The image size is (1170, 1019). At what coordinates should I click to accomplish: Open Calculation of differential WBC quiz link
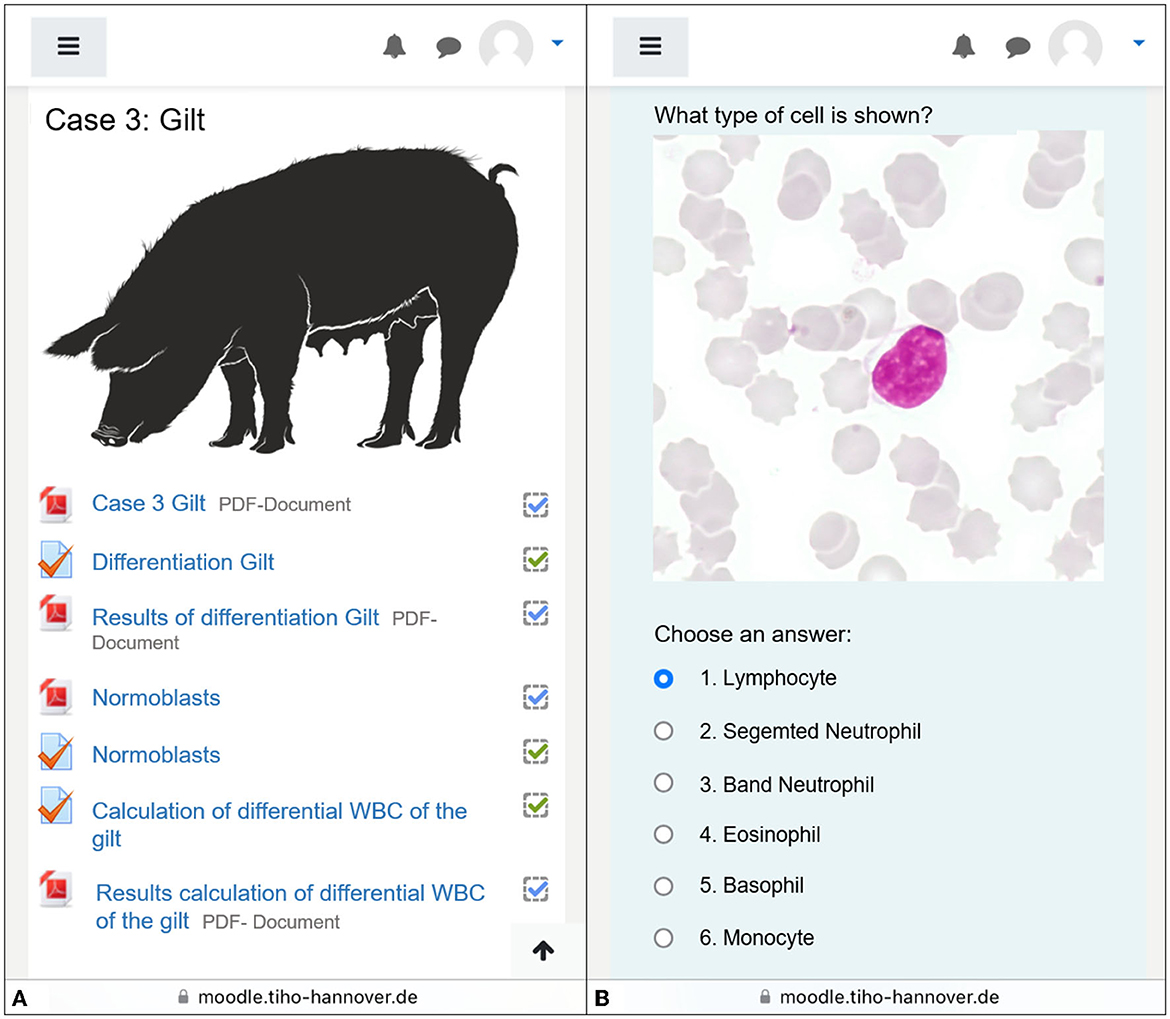279,824
